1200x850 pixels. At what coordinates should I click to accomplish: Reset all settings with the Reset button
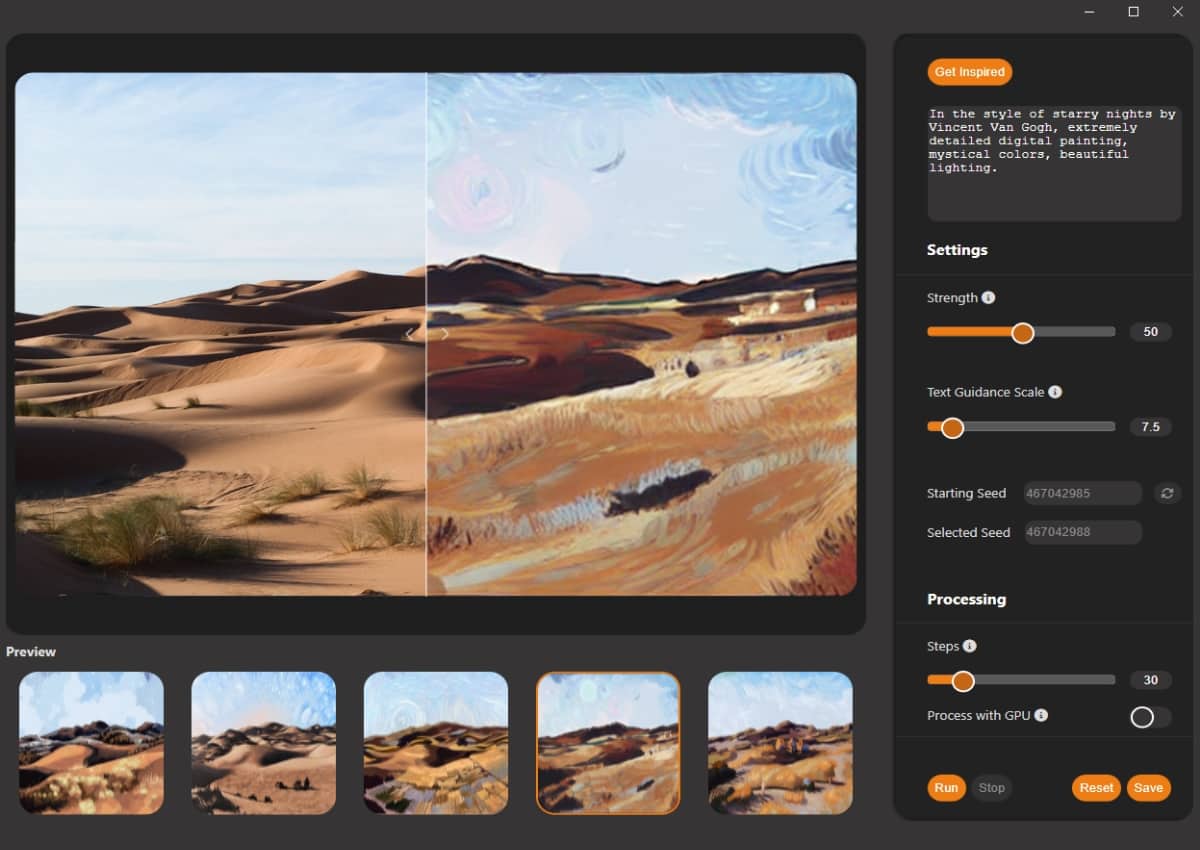(1095, 788)
